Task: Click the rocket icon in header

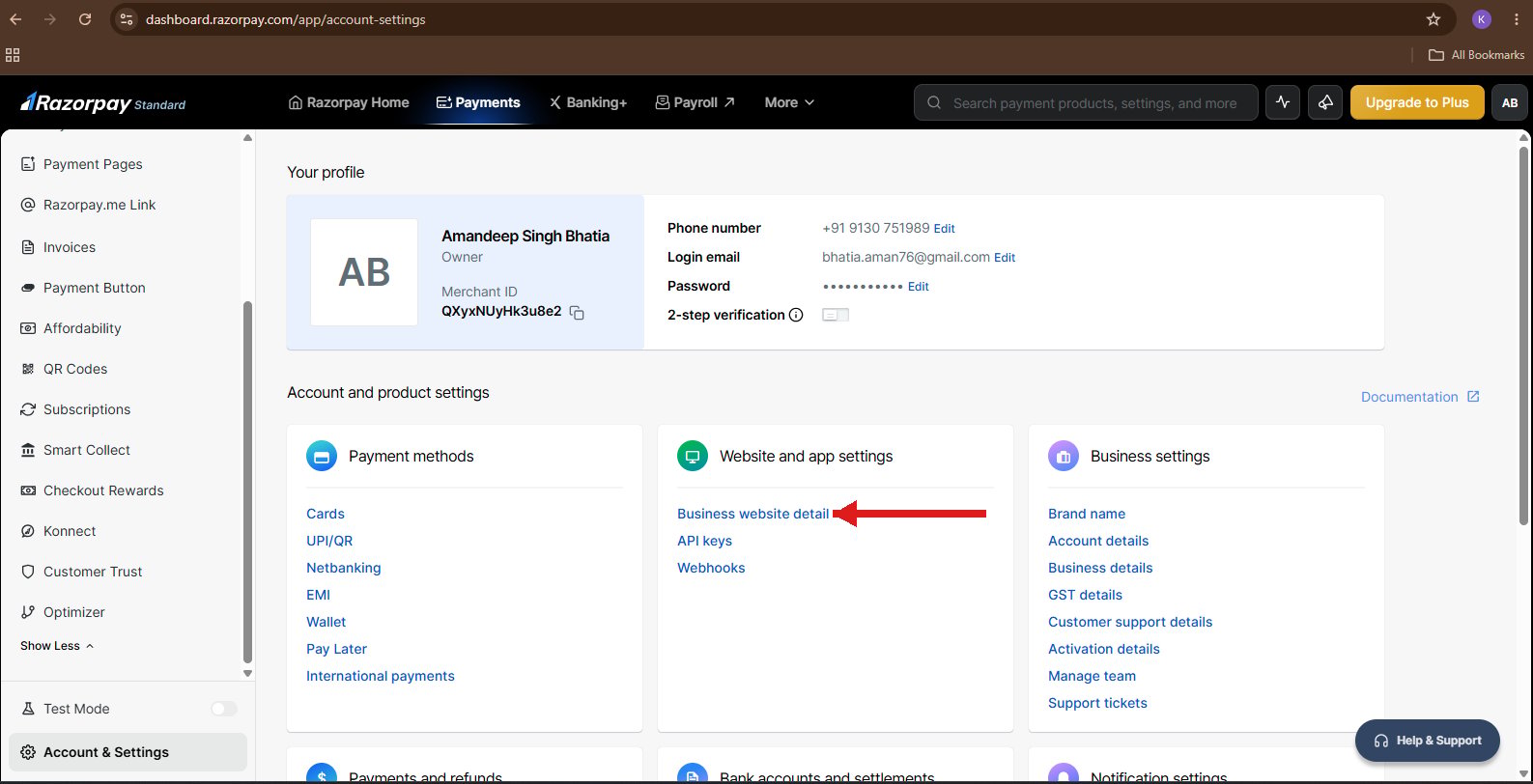Action: 1325,102
